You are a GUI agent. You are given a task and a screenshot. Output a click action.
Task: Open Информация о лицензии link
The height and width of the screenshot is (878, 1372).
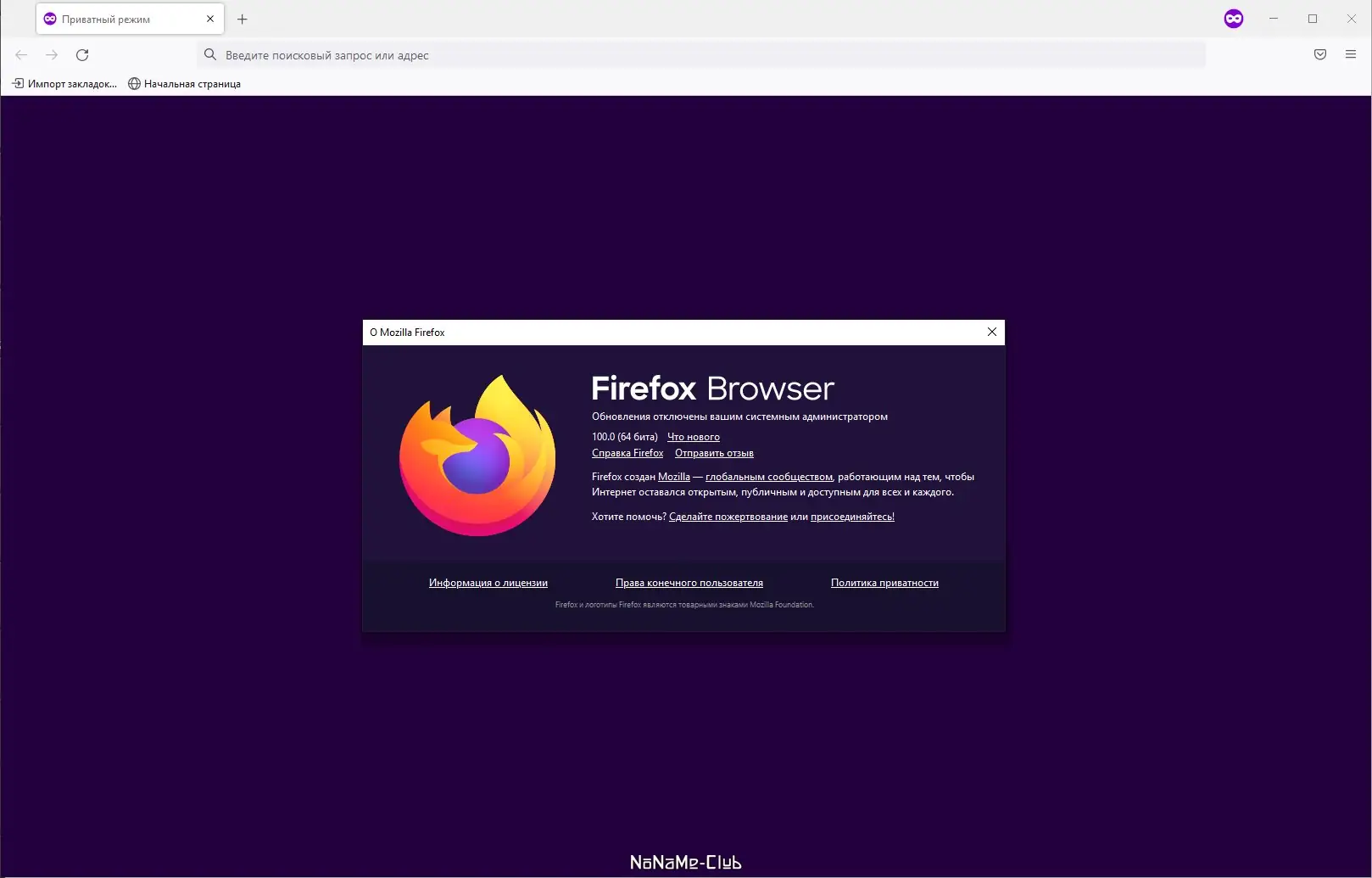[488, 583]
